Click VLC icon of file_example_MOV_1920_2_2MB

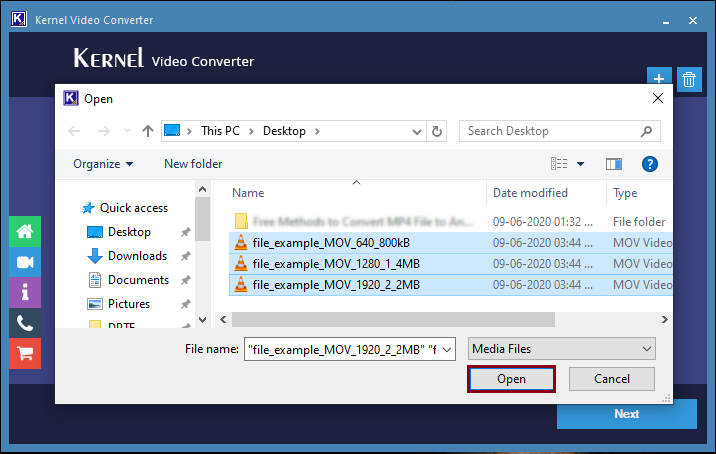pos(241,285)
